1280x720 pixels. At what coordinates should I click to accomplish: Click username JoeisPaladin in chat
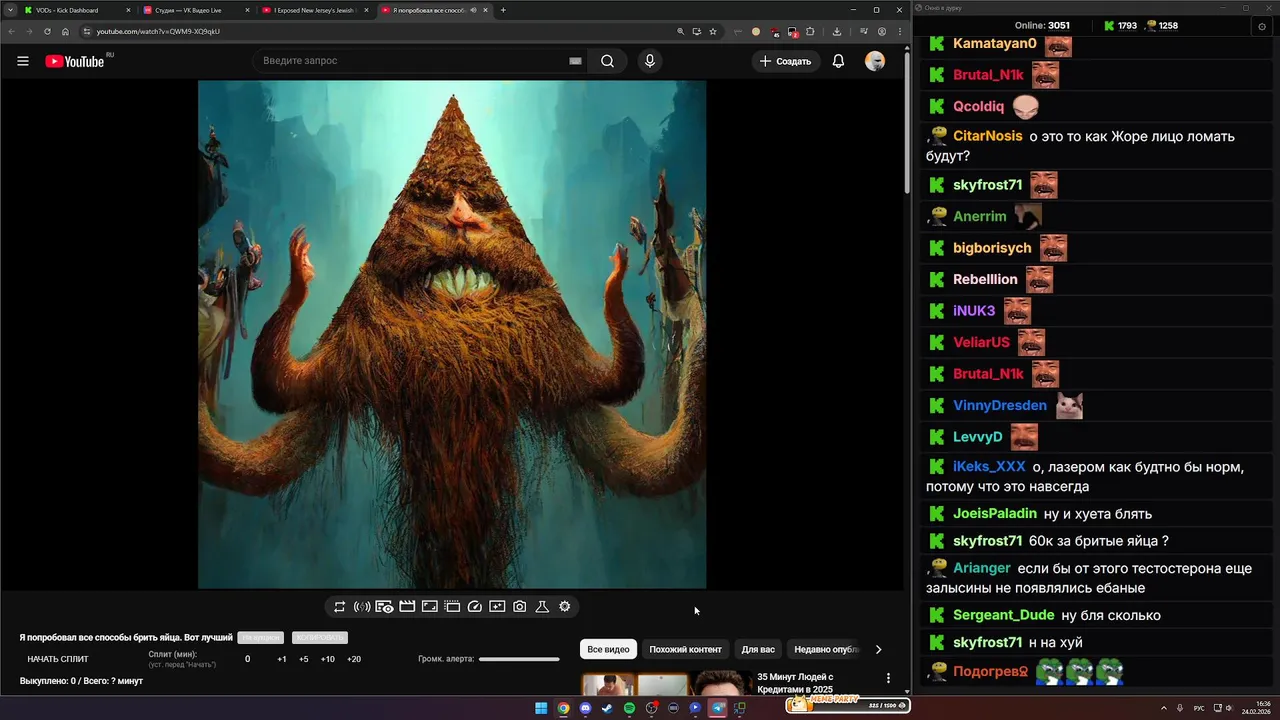pos(995,513)
